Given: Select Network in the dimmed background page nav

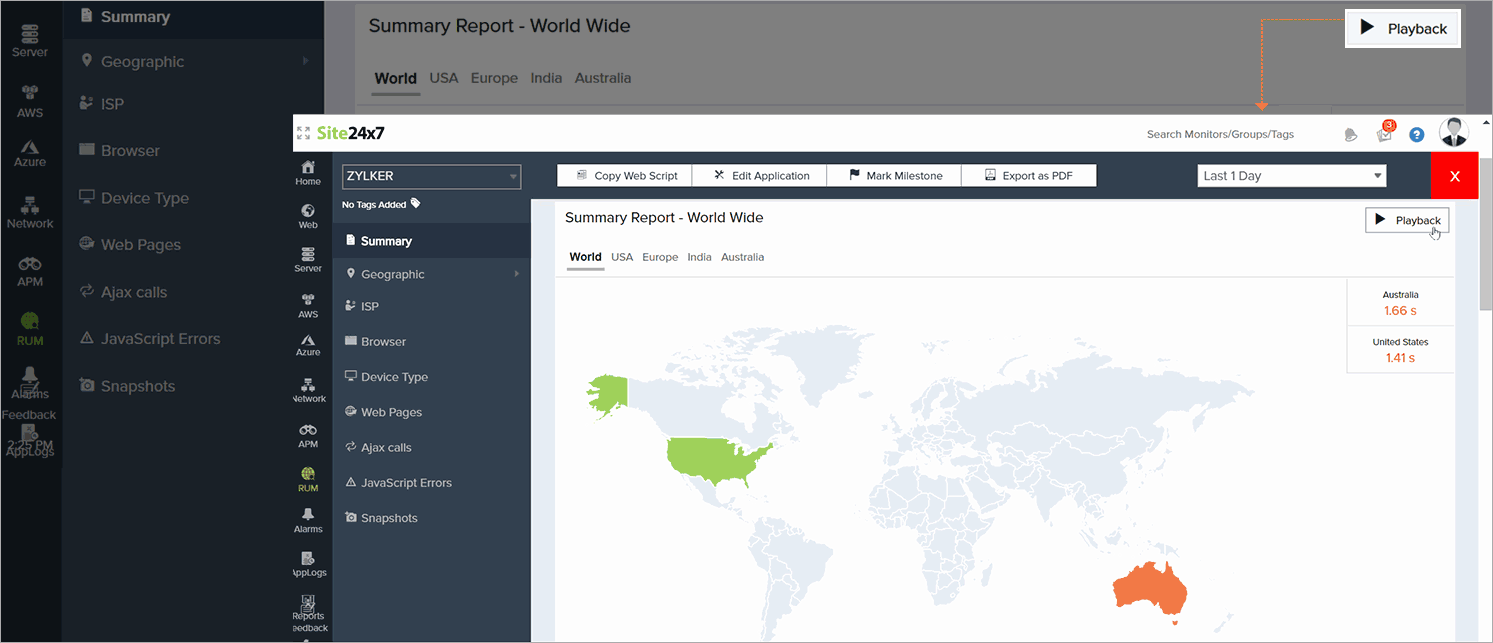Looking at the screenshot, I should [x=30, y=213].
